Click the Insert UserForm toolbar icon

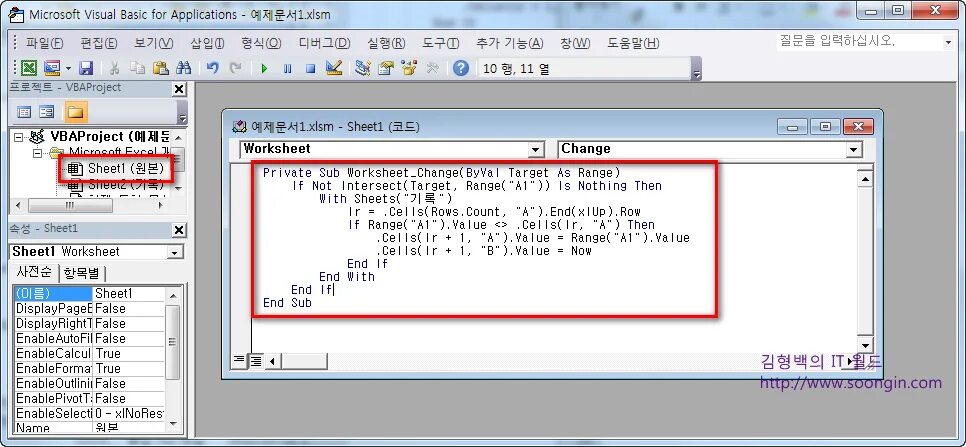tap(51, 68)
